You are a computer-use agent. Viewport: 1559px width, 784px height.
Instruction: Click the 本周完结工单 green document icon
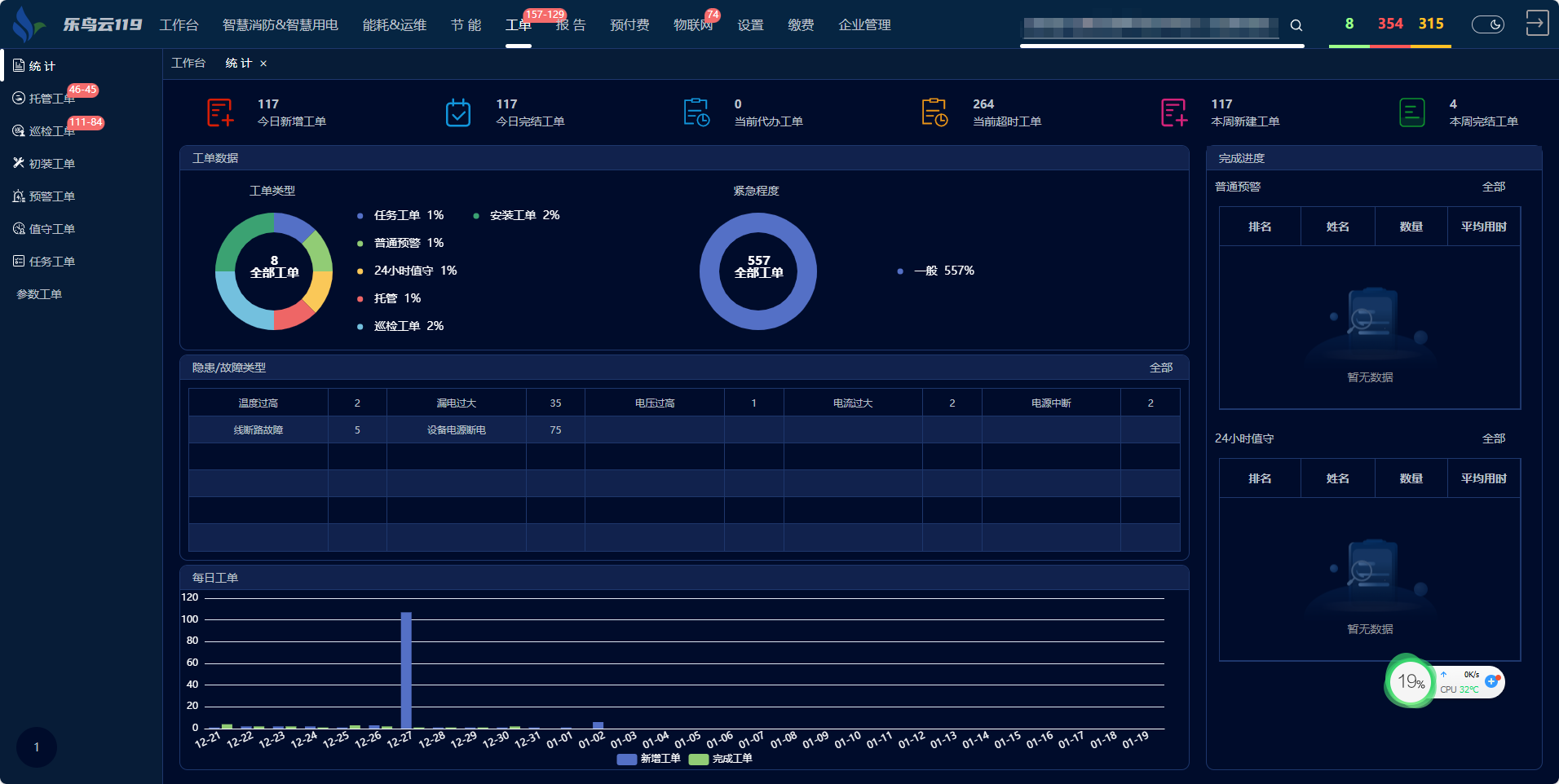(x=1411, y=112)
